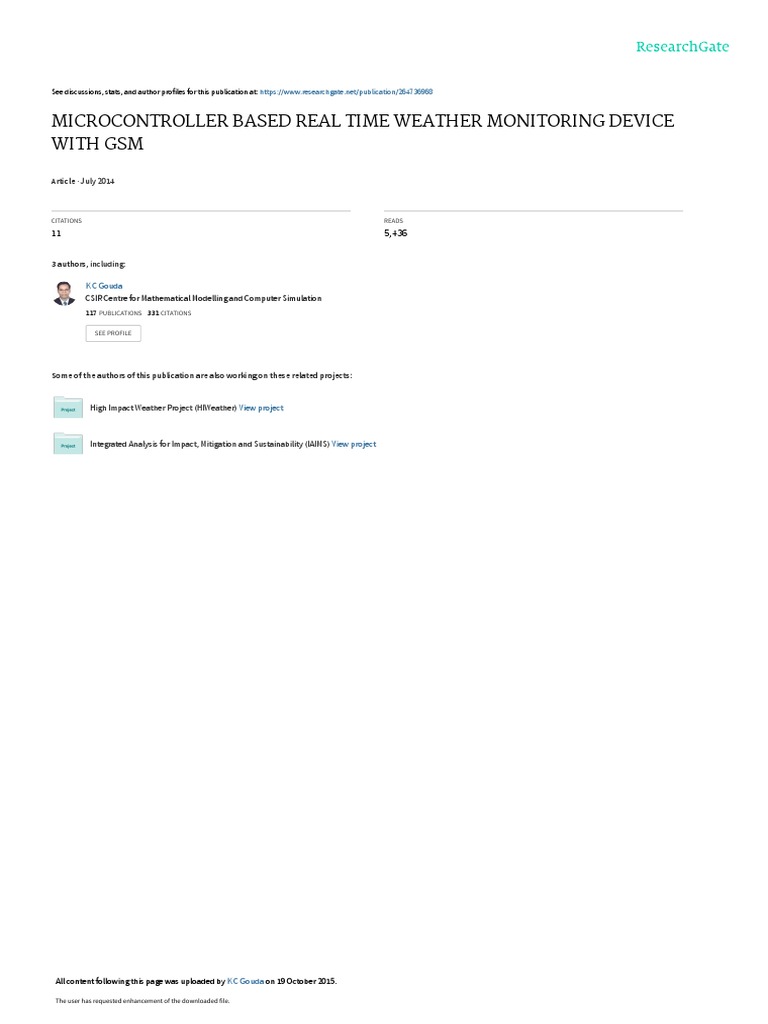Click the reads count number
This screenshot has width=768, height=1024.
396,233
